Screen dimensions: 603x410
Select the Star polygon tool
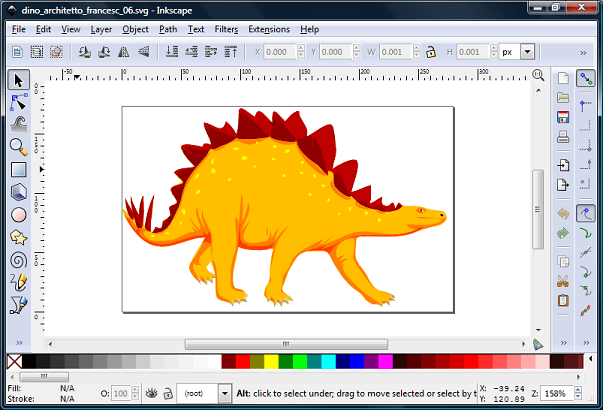(x=18, y=237)
